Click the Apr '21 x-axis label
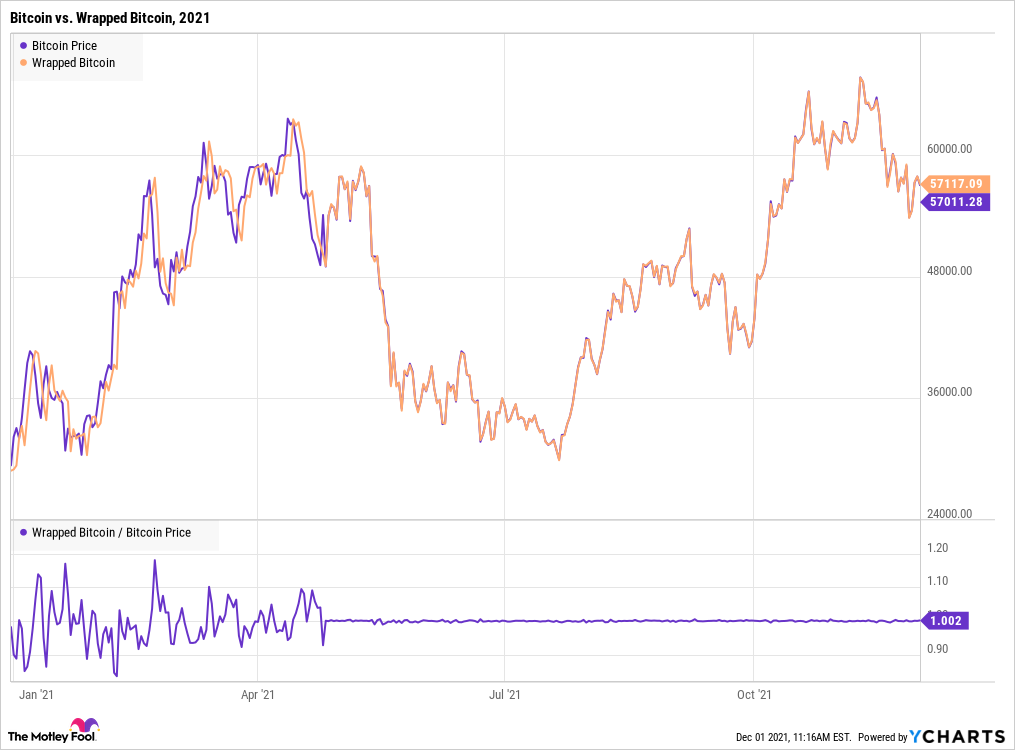The height and width of the screenshot is (750, 1015). [258, 693]
